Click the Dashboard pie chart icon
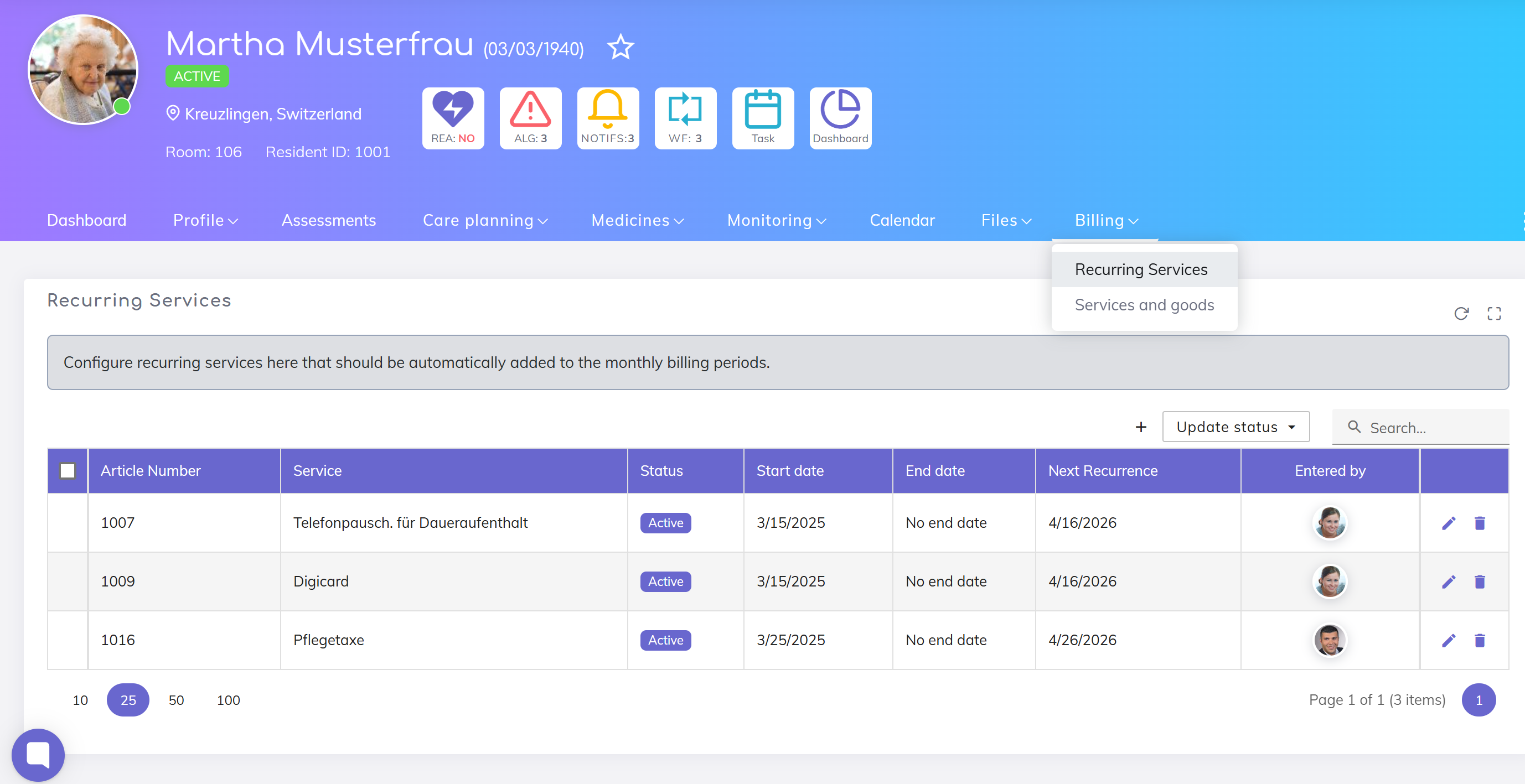The image size is (1525, 784). coord(840,117)
